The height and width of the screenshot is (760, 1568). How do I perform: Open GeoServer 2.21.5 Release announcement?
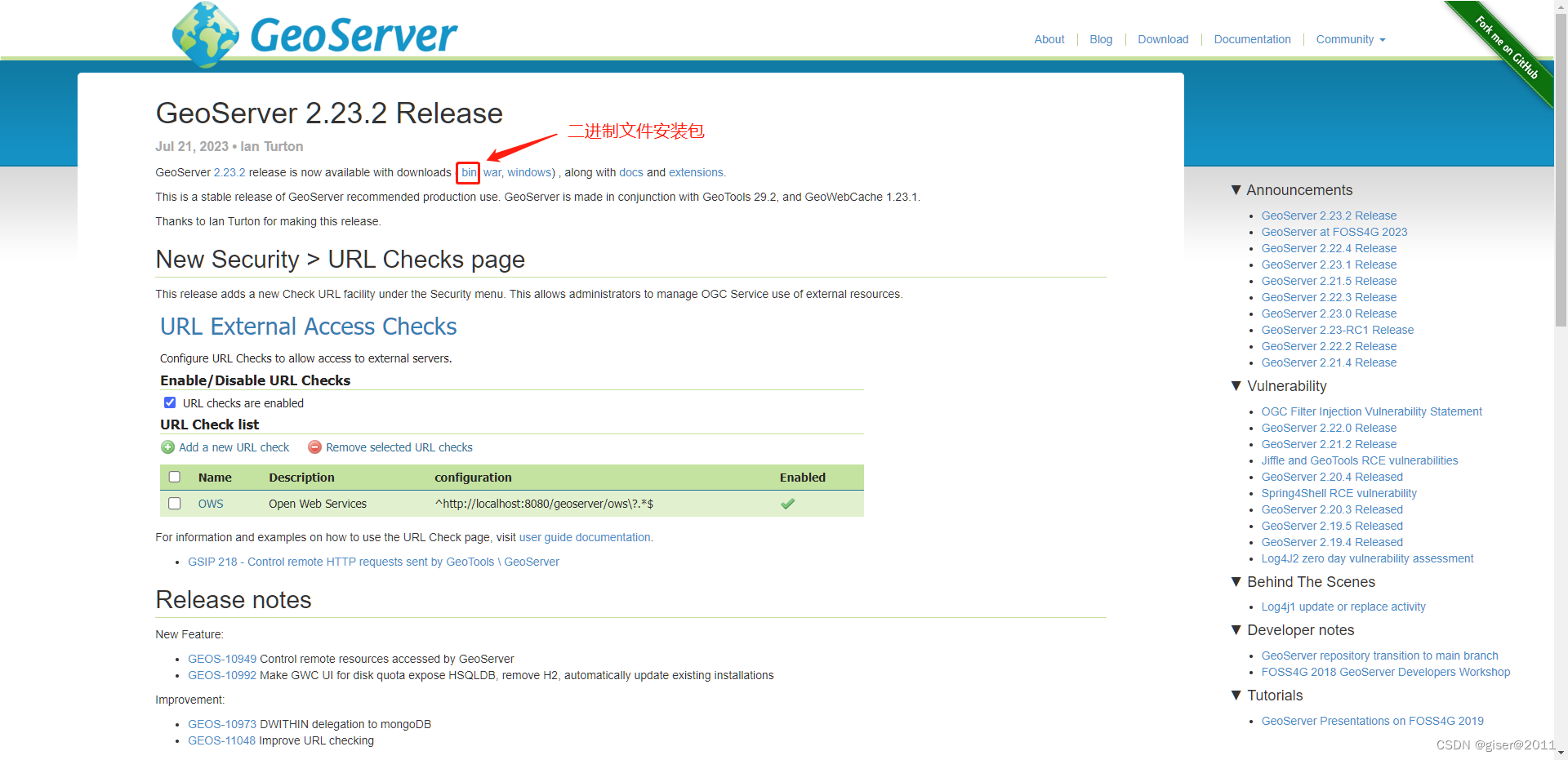[1329, 281]
